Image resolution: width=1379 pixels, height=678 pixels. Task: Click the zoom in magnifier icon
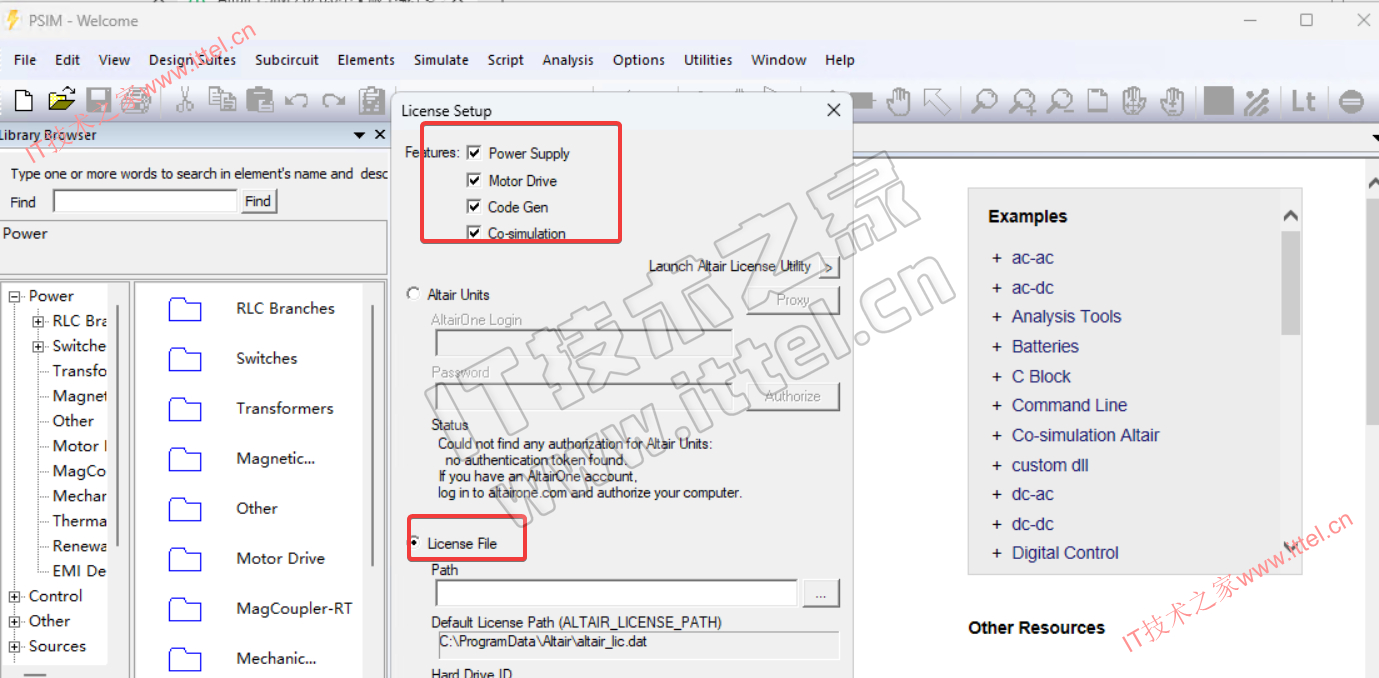[x=1022, y=101]
